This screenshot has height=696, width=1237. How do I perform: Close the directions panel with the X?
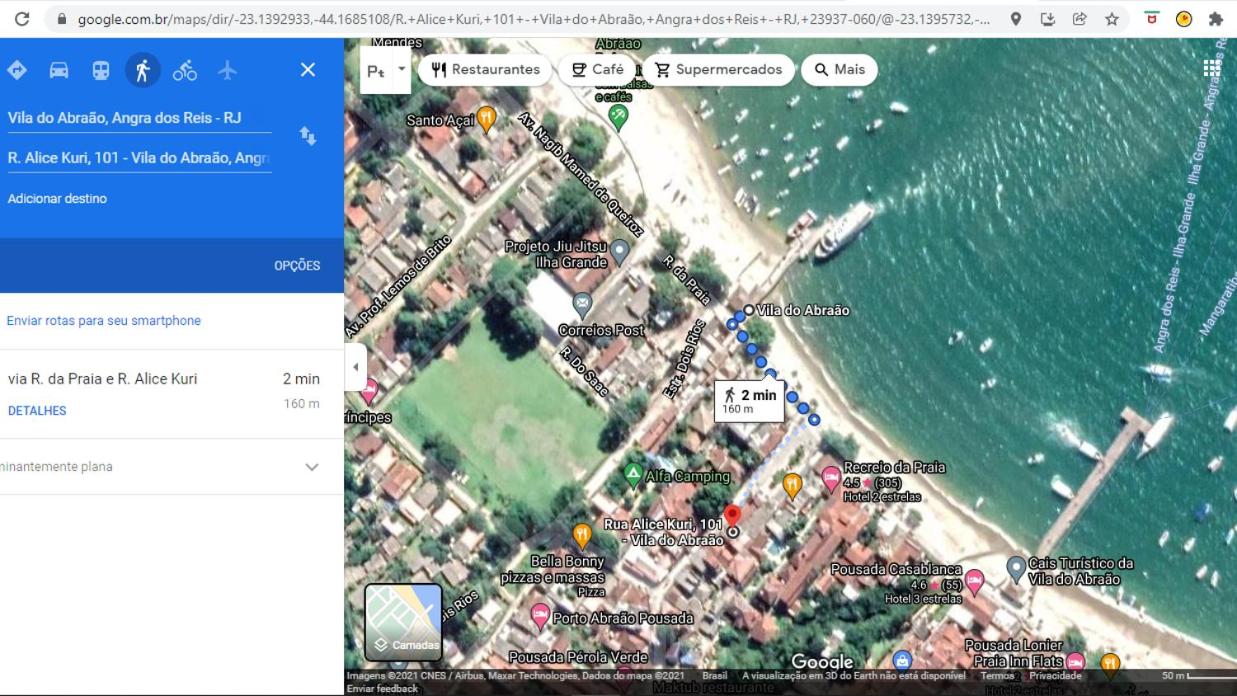pos(308,70)
